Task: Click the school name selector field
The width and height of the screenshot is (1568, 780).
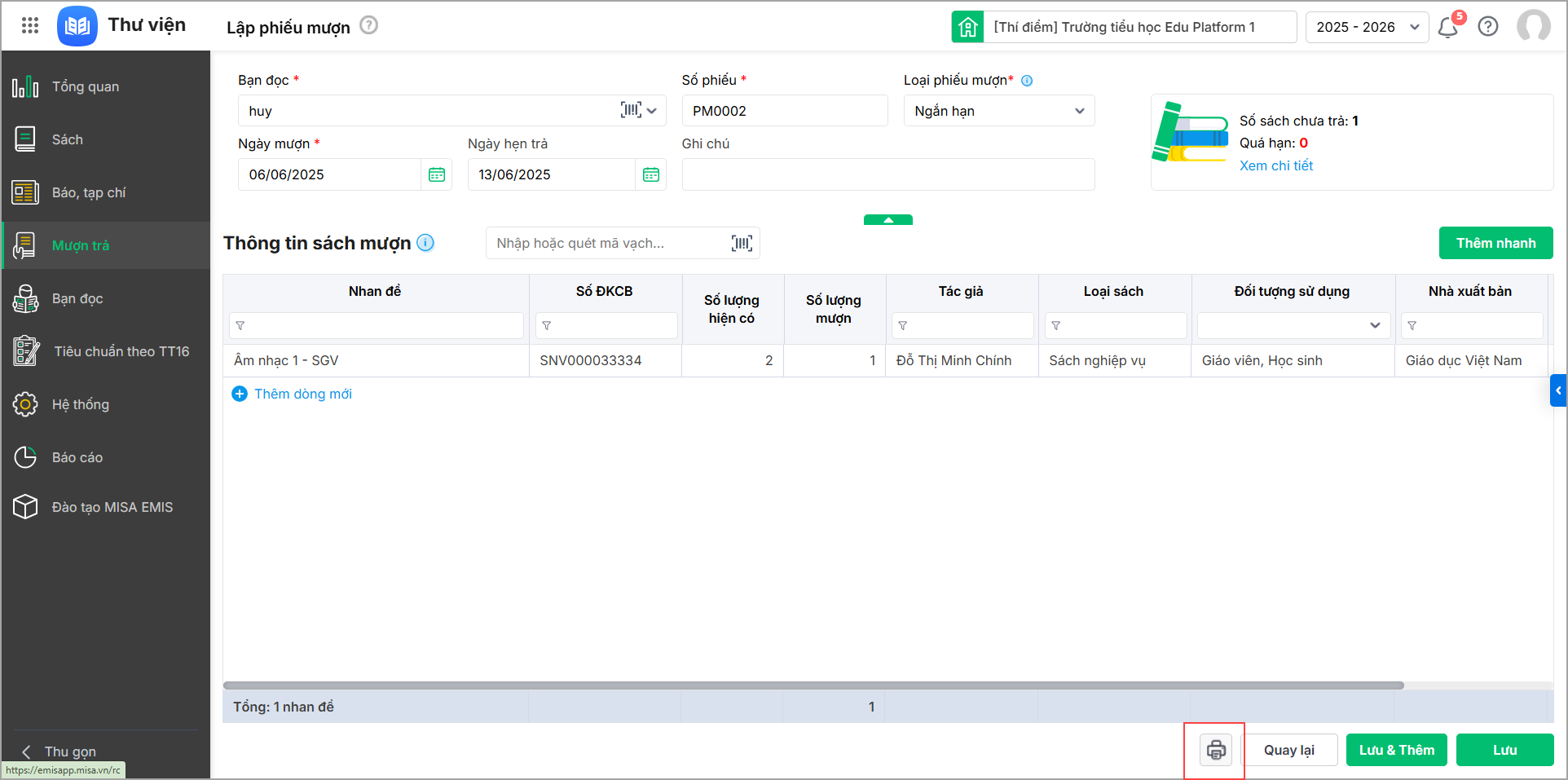Action: coord(1140,27)
